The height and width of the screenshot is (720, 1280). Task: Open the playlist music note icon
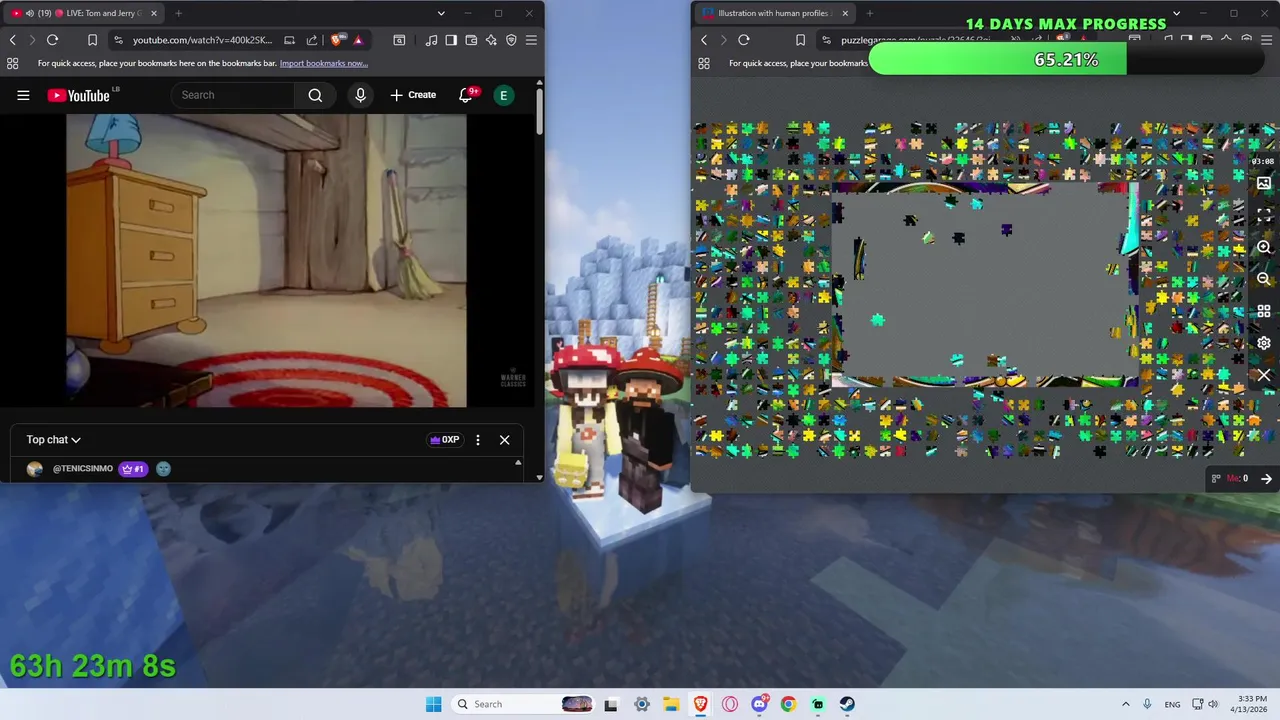click(x=431, y=40)
